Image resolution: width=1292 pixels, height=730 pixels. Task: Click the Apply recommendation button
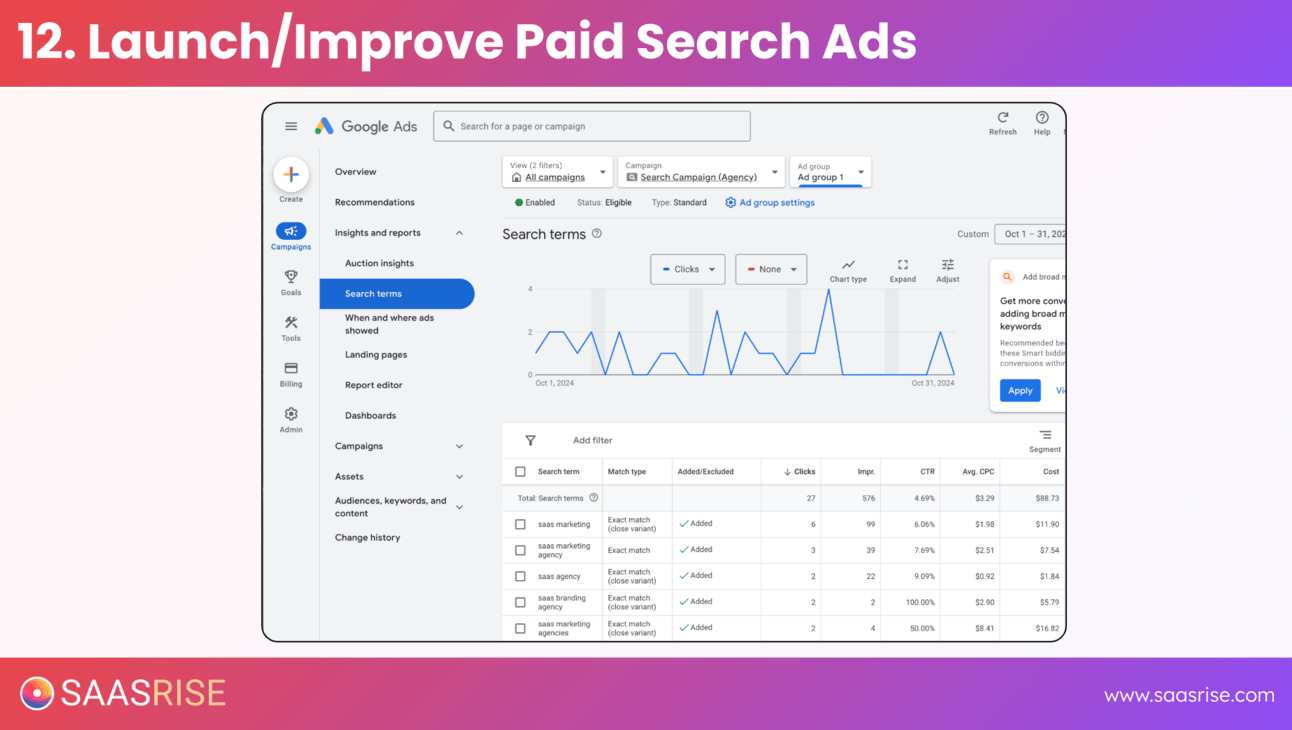click(x=1020, y=391)
